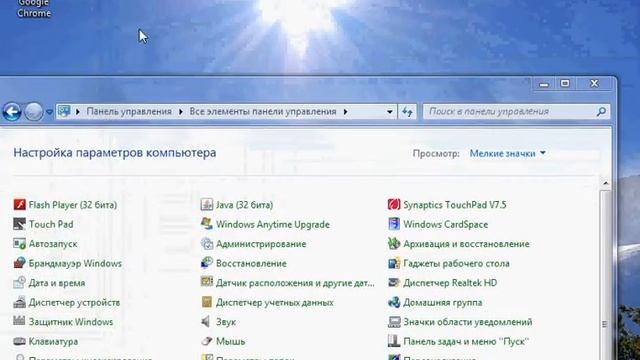
Task: Open the Flash Player (32 бита) link
Action: [x=73, y=205]
